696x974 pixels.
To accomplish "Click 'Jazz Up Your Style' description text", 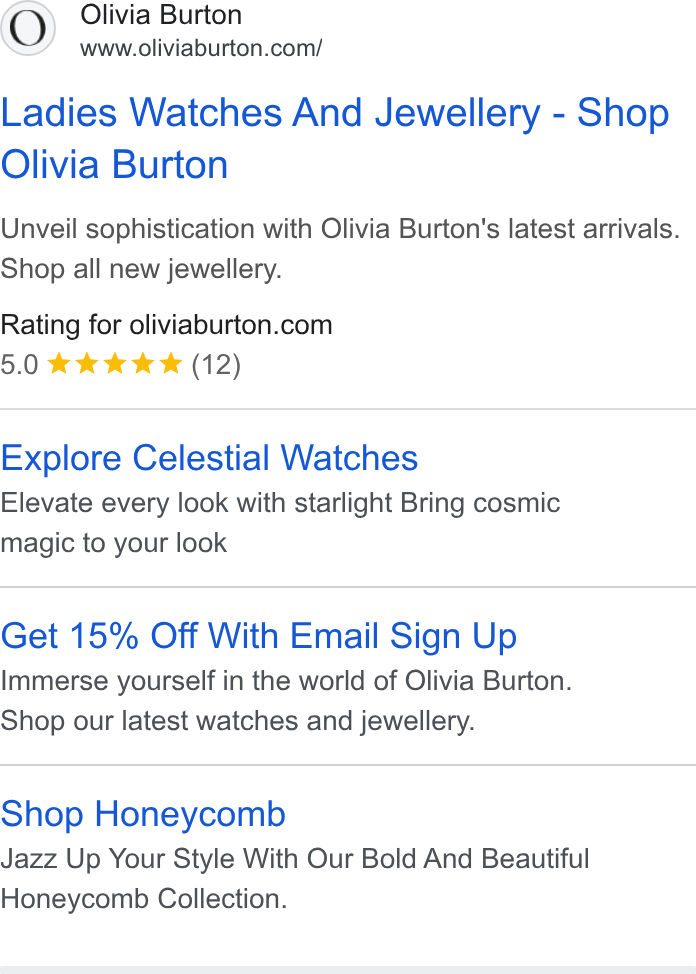I will [x=295, y=858].
